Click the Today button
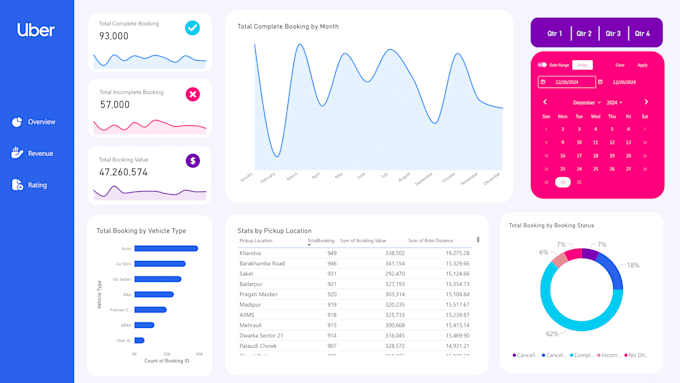680x383 pixels. (582, 65)
